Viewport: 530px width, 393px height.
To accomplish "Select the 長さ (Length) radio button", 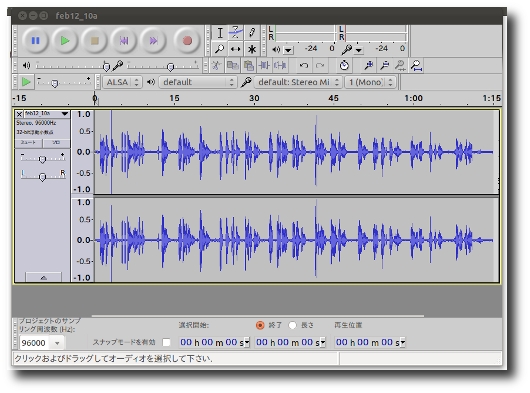I will 292,325.
